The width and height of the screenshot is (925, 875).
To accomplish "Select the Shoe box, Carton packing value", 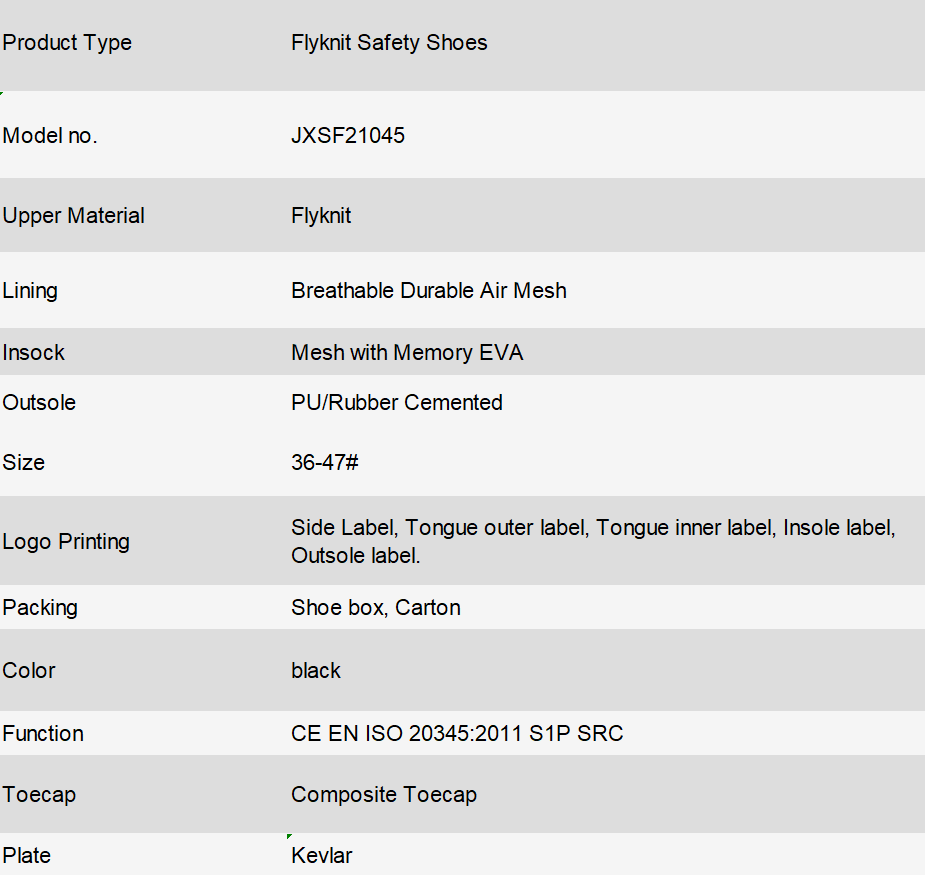I will pos(376,608).
